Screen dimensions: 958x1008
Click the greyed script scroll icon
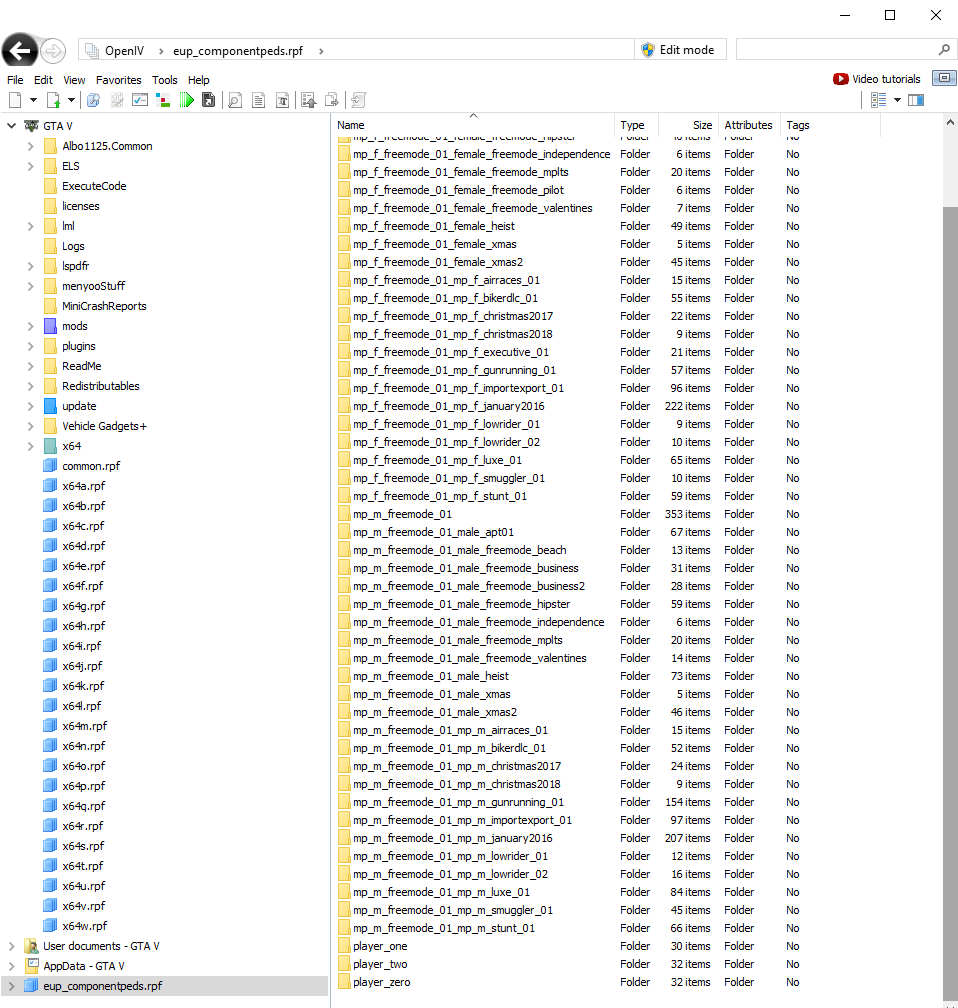(359, 100)
